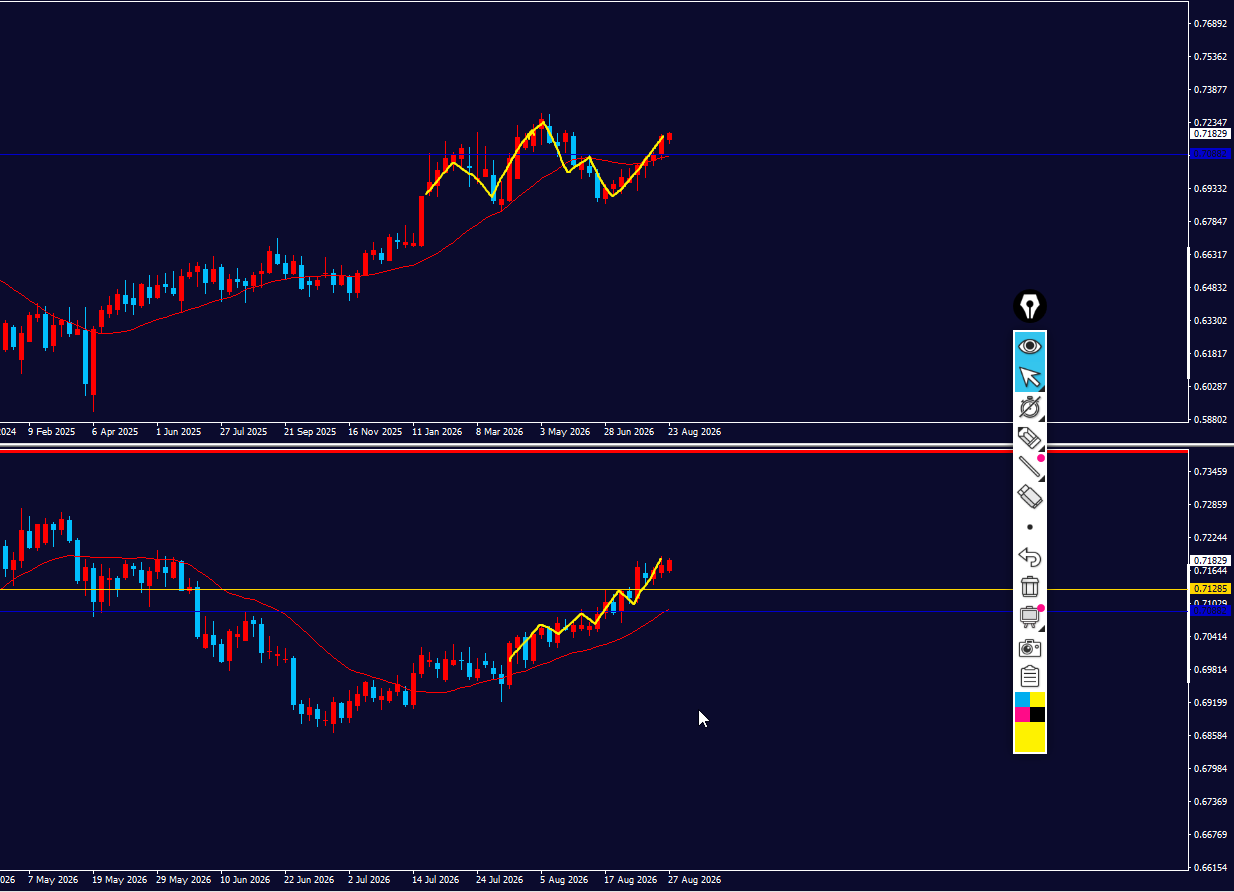Click the 1 Jun 2025 date label
1234x892 pixels.
[179, 432]
